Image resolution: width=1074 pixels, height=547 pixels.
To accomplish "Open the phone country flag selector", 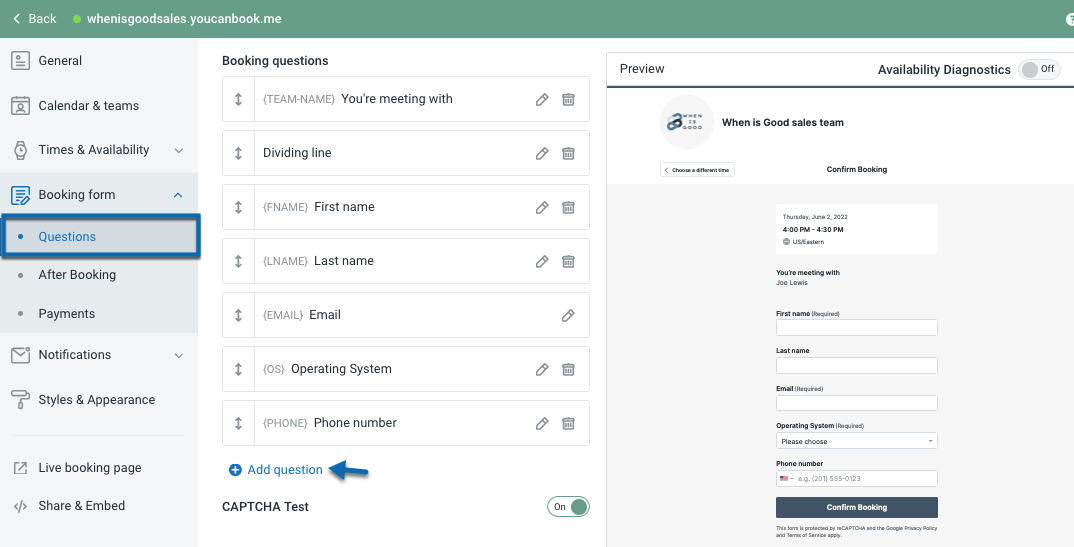I will click(786, 479).
